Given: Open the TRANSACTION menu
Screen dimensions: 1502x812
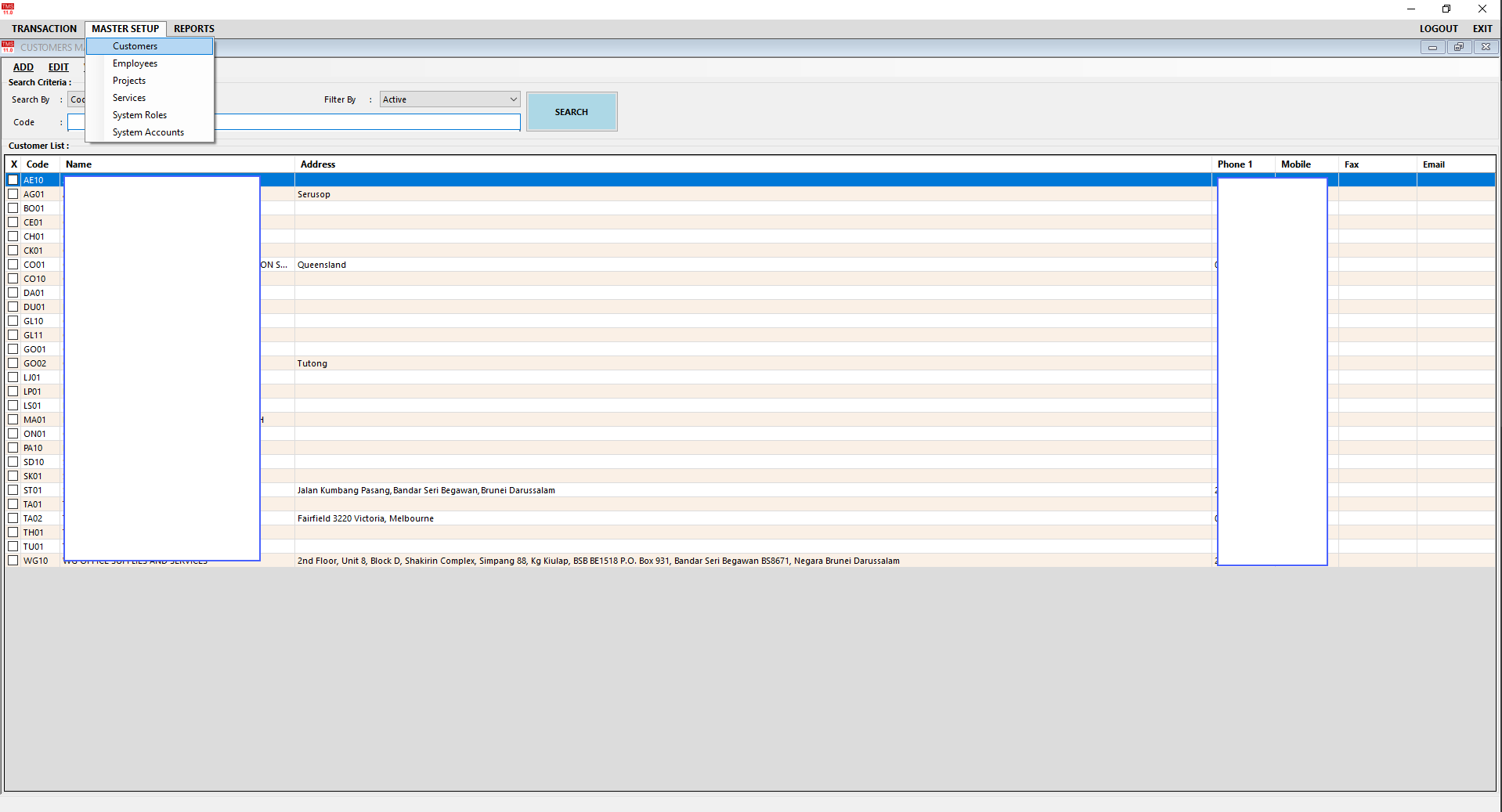Looking at the screenshot, I should [44, 29].
